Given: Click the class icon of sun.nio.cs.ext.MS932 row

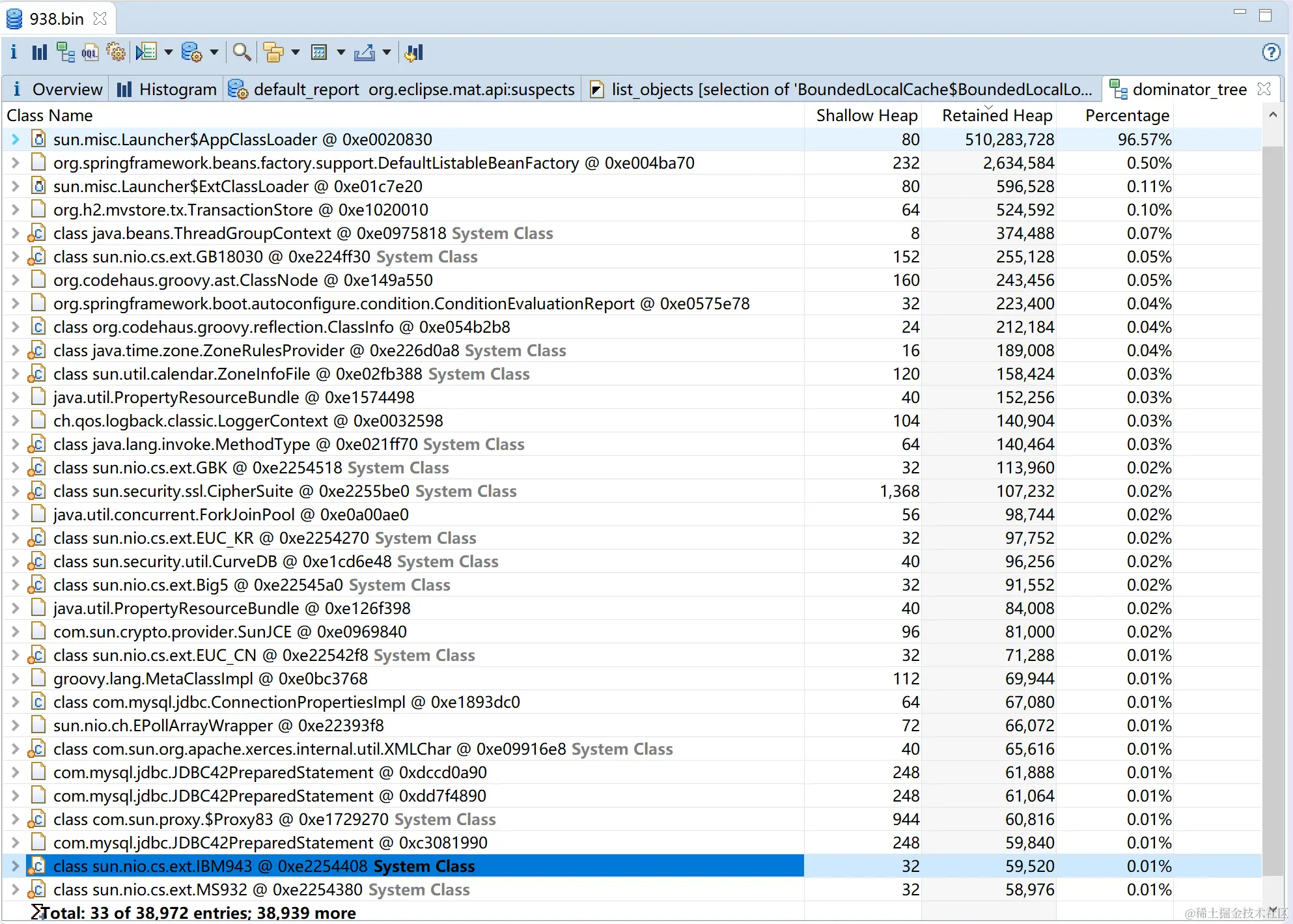Looking at the screenshot, I should click(37, 889).
